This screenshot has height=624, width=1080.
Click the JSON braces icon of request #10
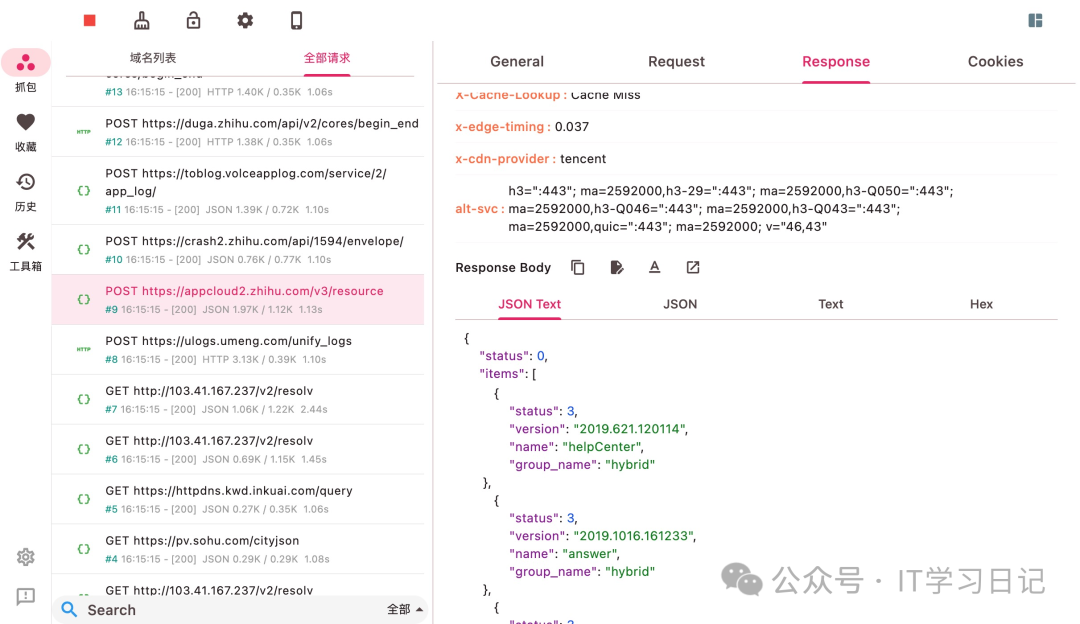pos(83,249)
